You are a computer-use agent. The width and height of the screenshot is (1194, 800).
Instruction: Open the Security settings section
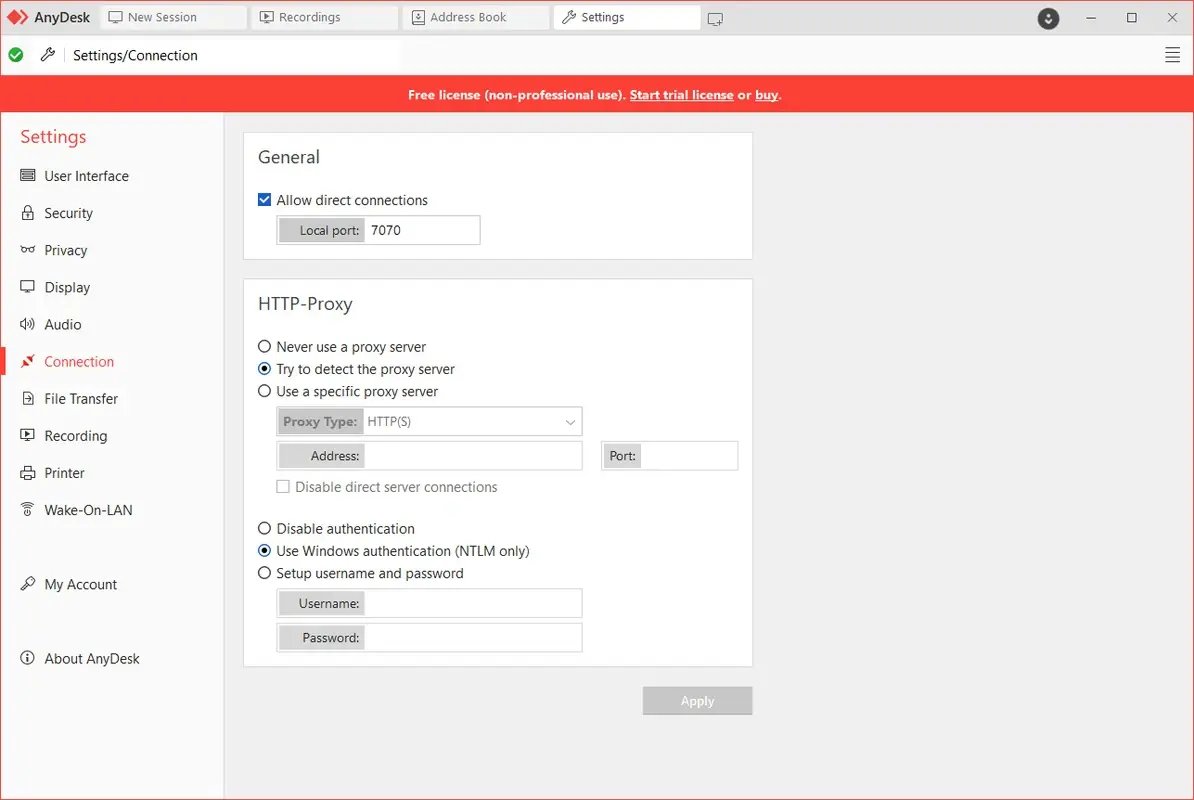click(67, 212)
